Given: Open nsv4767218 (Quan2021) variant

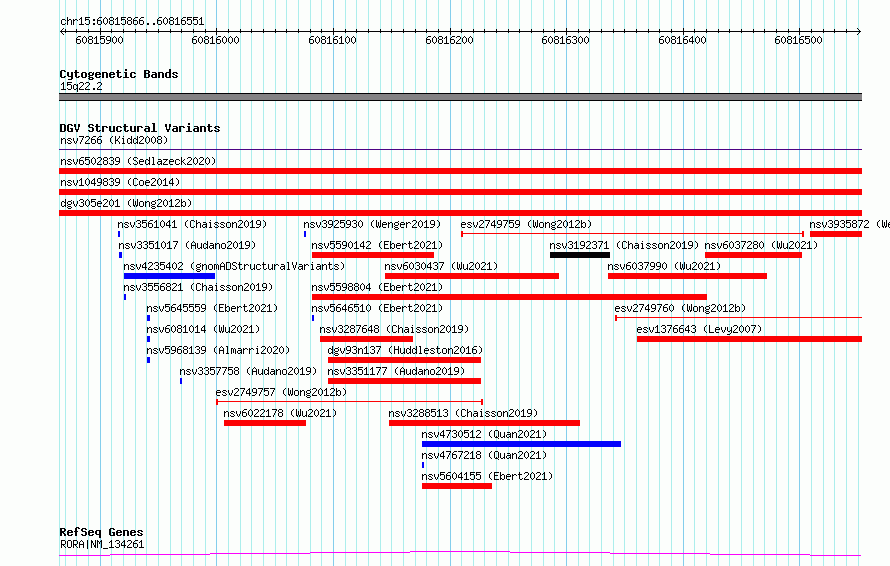Looking at the screenshot, I should point(484,455).
